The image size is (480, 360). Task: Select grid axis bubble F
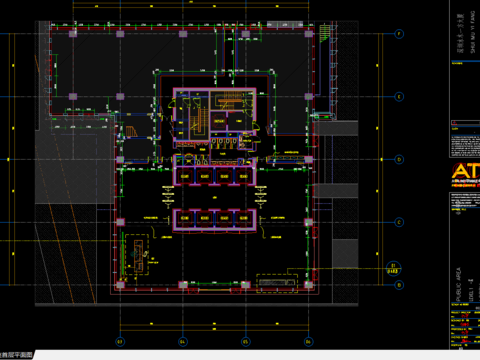click(x=399, y=34)
